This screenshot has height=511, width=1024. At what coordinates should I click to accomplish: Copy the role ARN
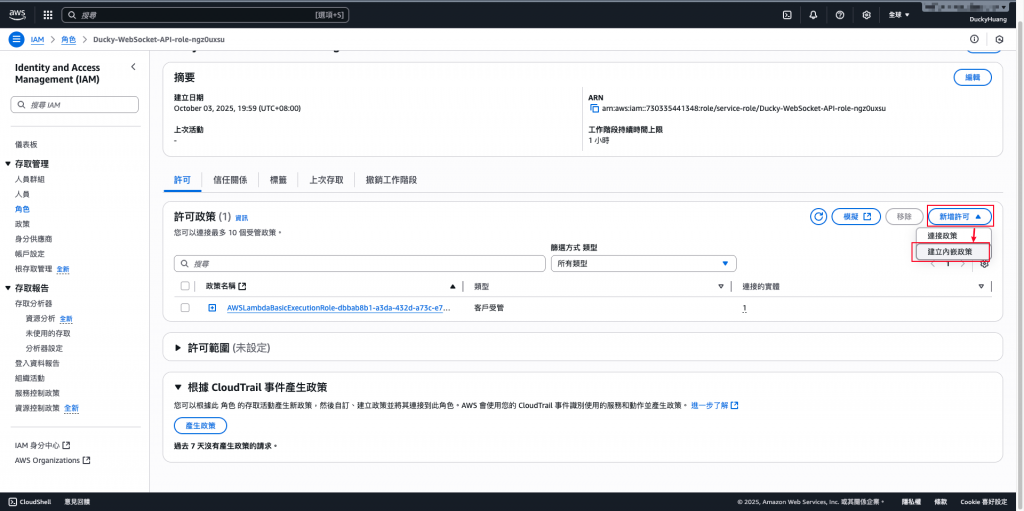coord(594,108)
